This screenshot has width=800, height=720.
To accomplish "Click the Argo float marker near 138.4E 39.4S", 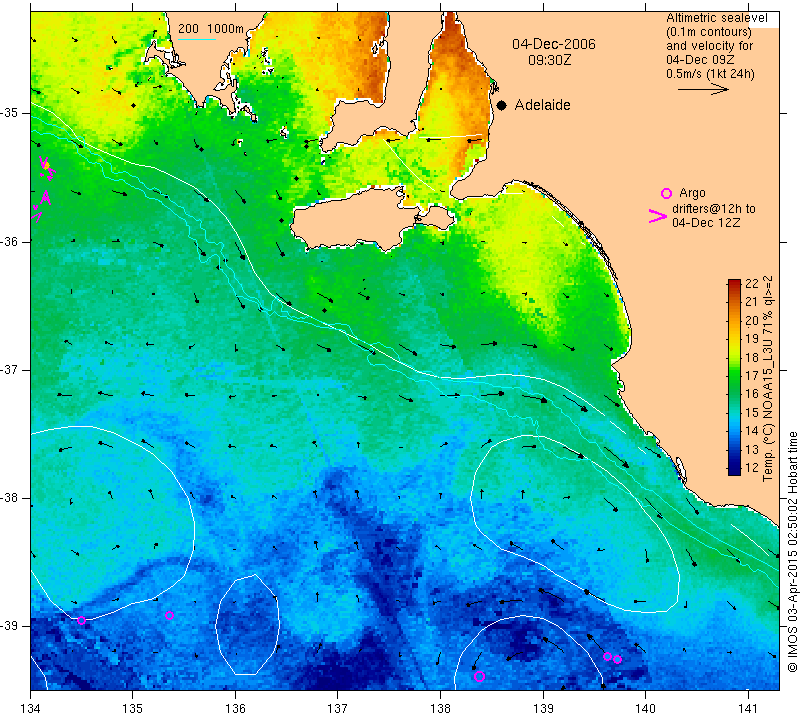I will [x=479, y=677].
